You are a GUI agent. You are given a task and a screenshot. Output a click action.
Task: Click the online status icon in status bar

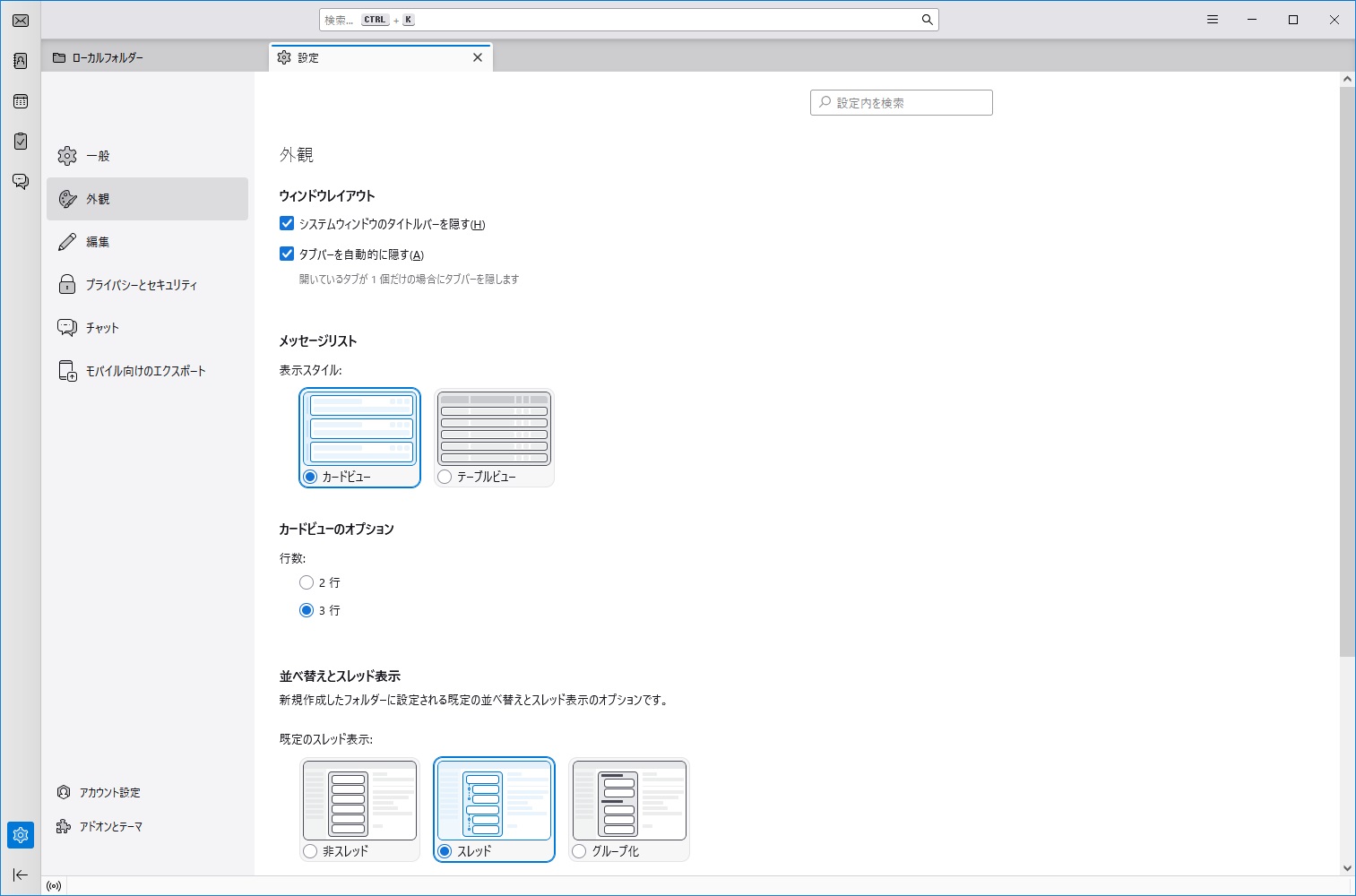54,886
